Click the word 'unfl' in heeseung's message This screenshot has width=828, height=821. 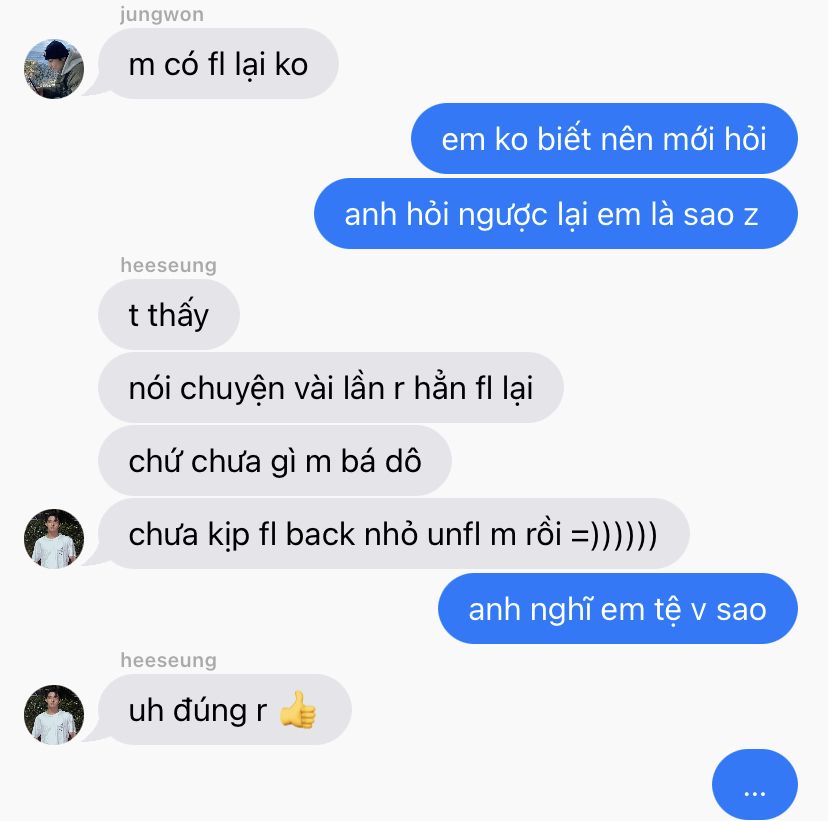click(455, 534)
